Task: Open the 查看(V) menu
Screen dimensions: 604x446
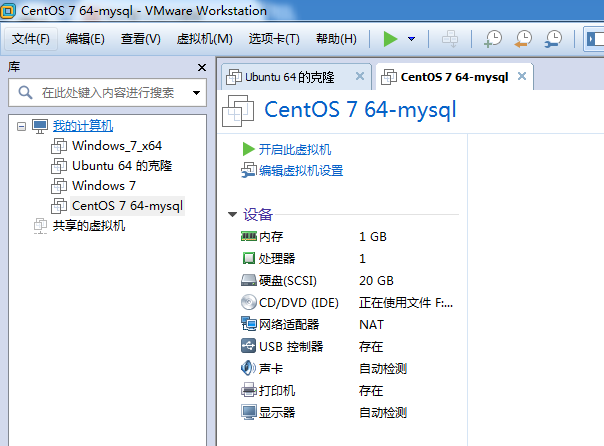Action: point(141,39)
